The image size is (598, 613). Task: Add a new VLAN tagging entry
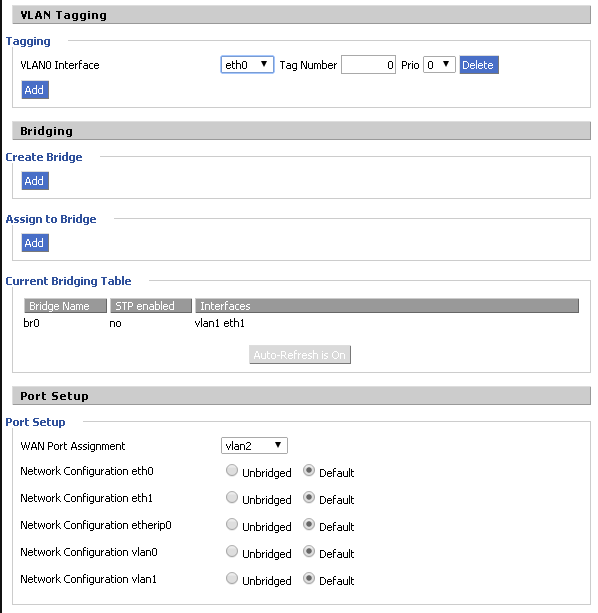35,90
